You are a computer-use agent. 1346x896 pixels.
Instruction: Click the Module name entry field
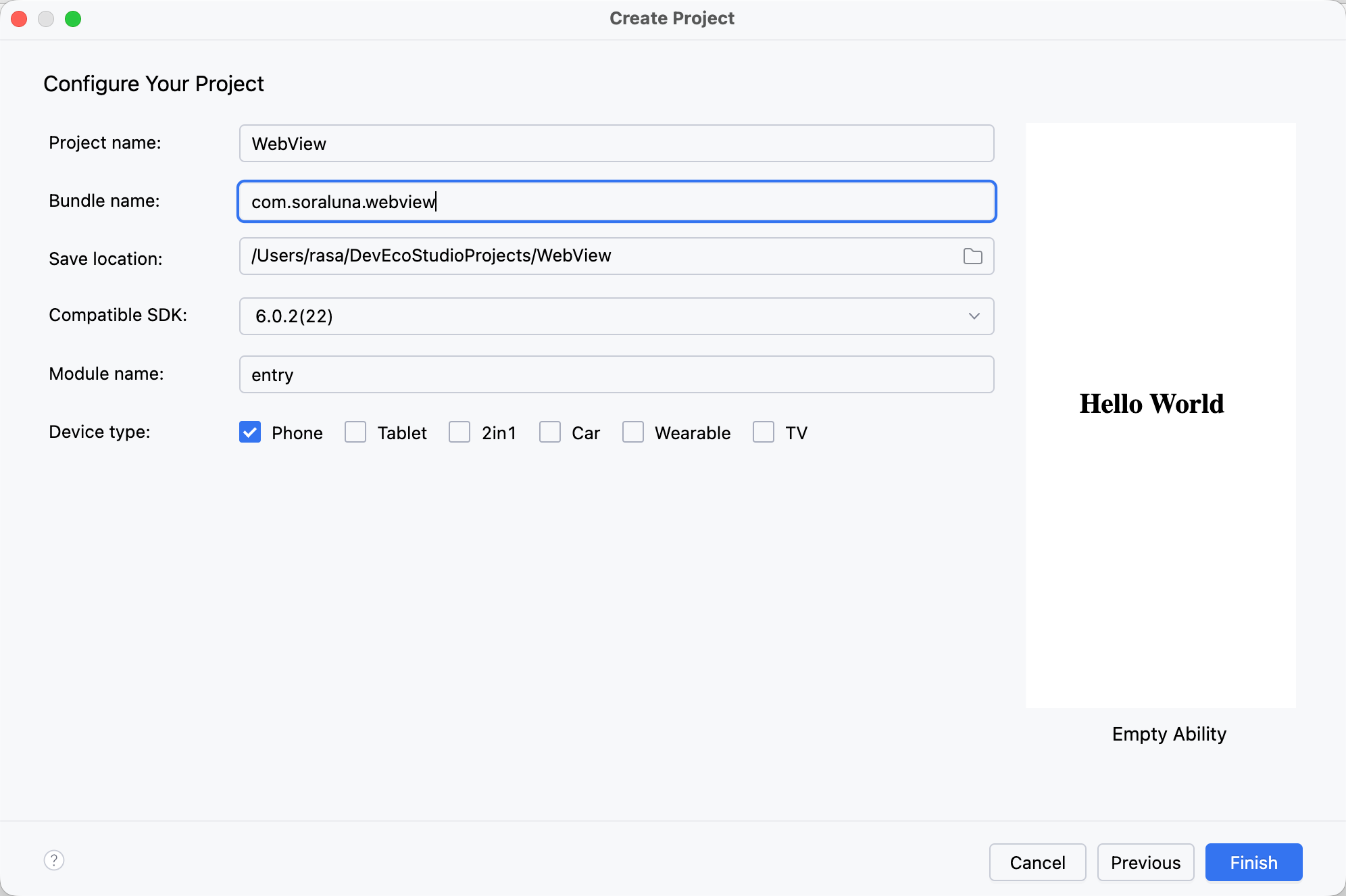[616, 374]
